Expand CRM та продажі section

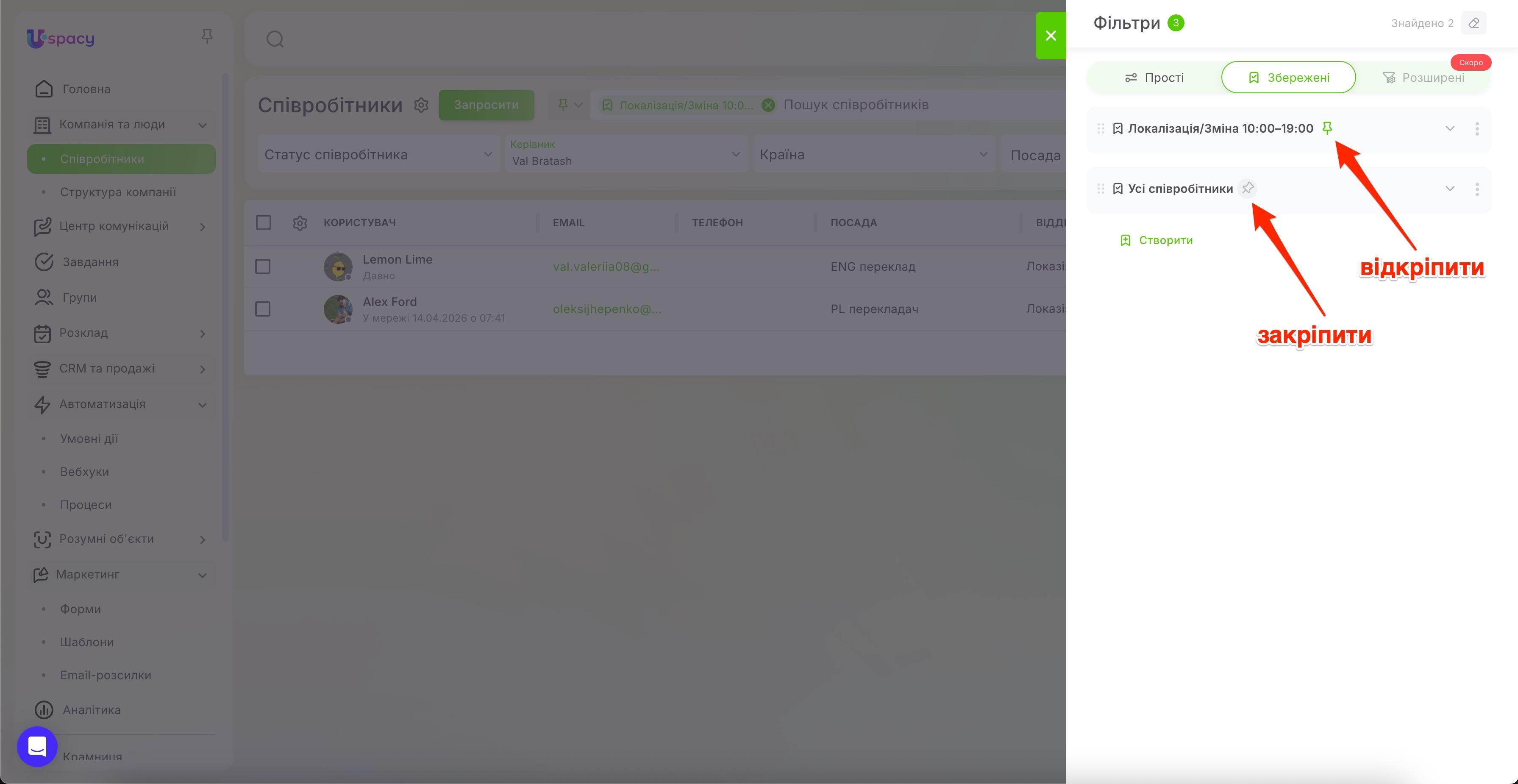click(x=202, y=369)
